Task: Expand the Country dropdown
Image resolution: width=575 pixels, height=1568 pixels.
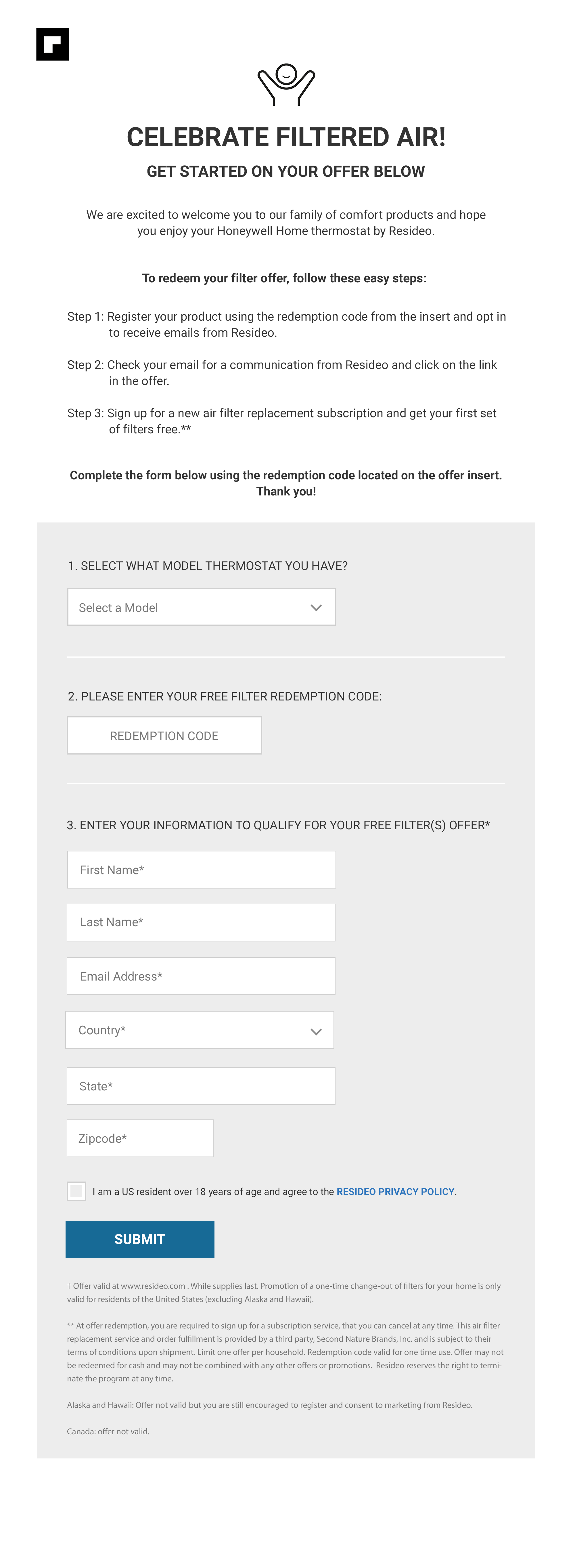Action: point(200,1030)
